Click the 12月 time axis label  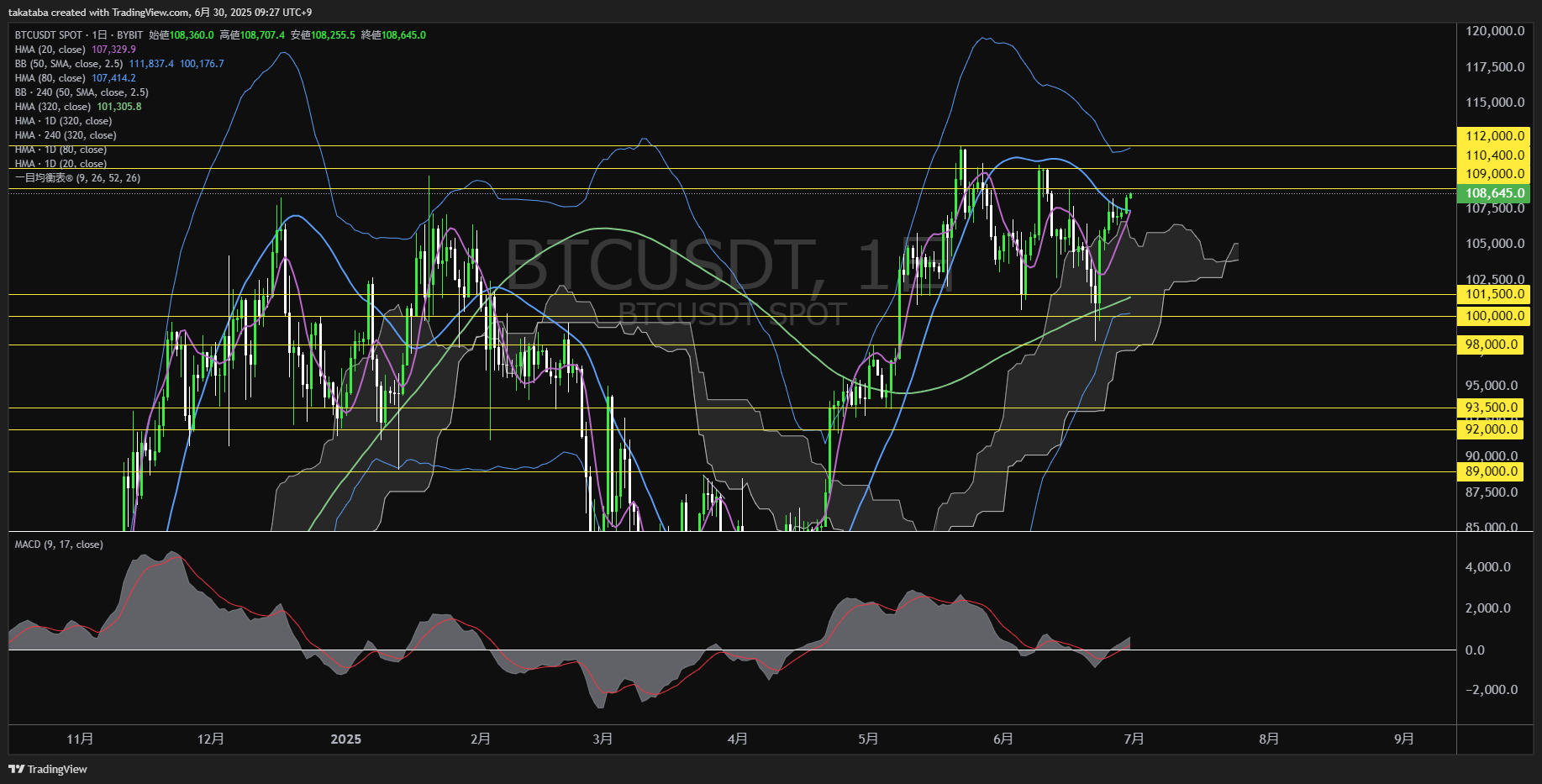click(x=211, y=739)
